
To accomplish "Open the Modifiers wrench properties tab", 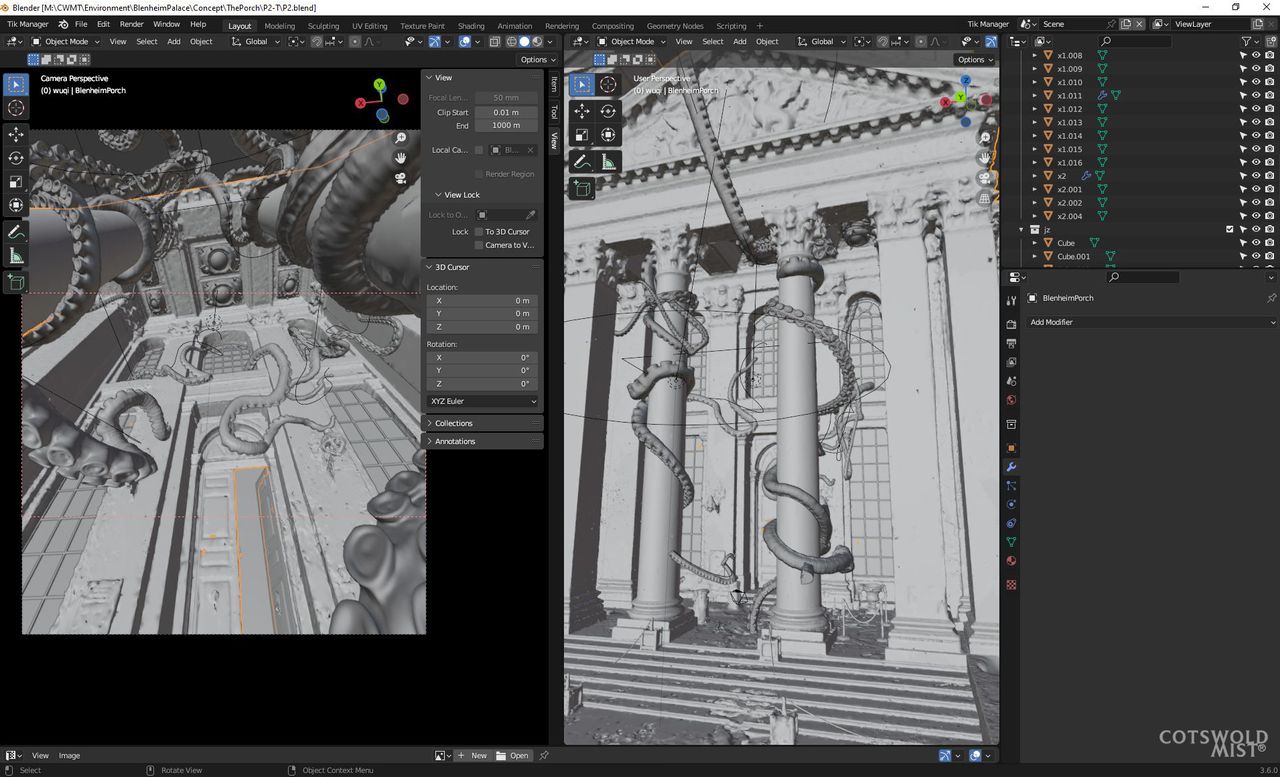I will [x=1011, y=467].
